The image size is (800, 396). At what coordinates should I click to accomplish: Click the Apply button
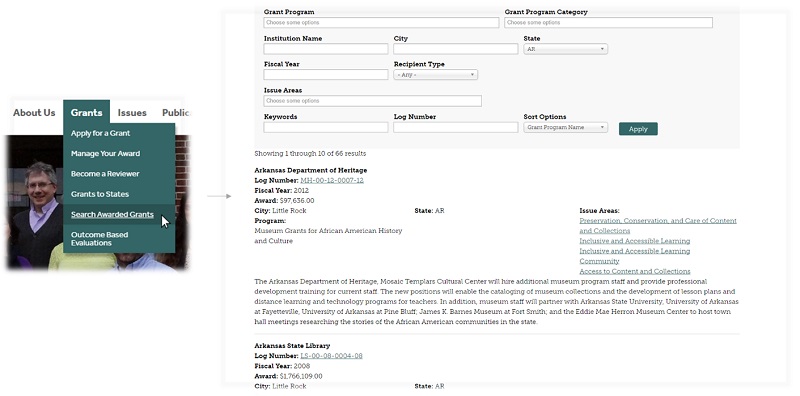[638, 129]
